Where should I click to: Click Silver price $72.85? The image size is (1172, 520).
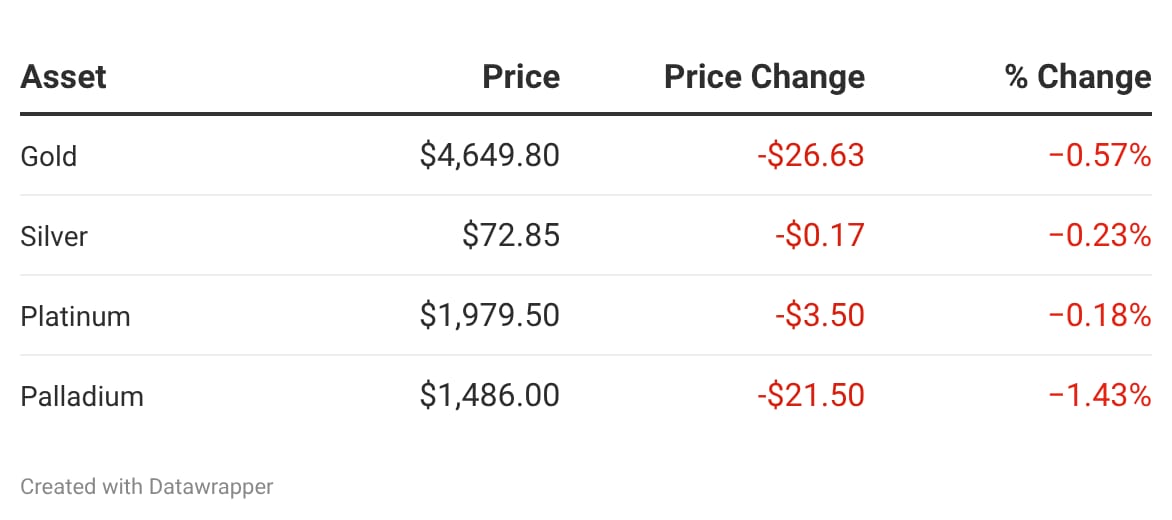pos(511,236)
